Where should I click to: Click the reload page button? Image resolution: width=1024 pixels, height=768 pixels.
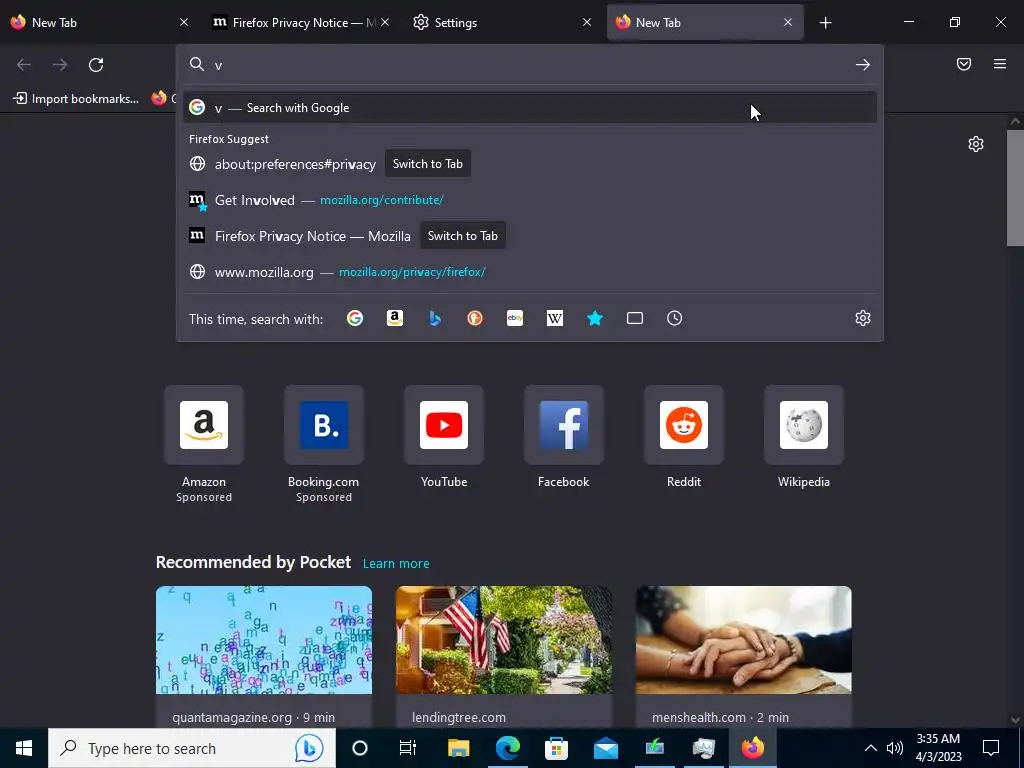[96, 65]
